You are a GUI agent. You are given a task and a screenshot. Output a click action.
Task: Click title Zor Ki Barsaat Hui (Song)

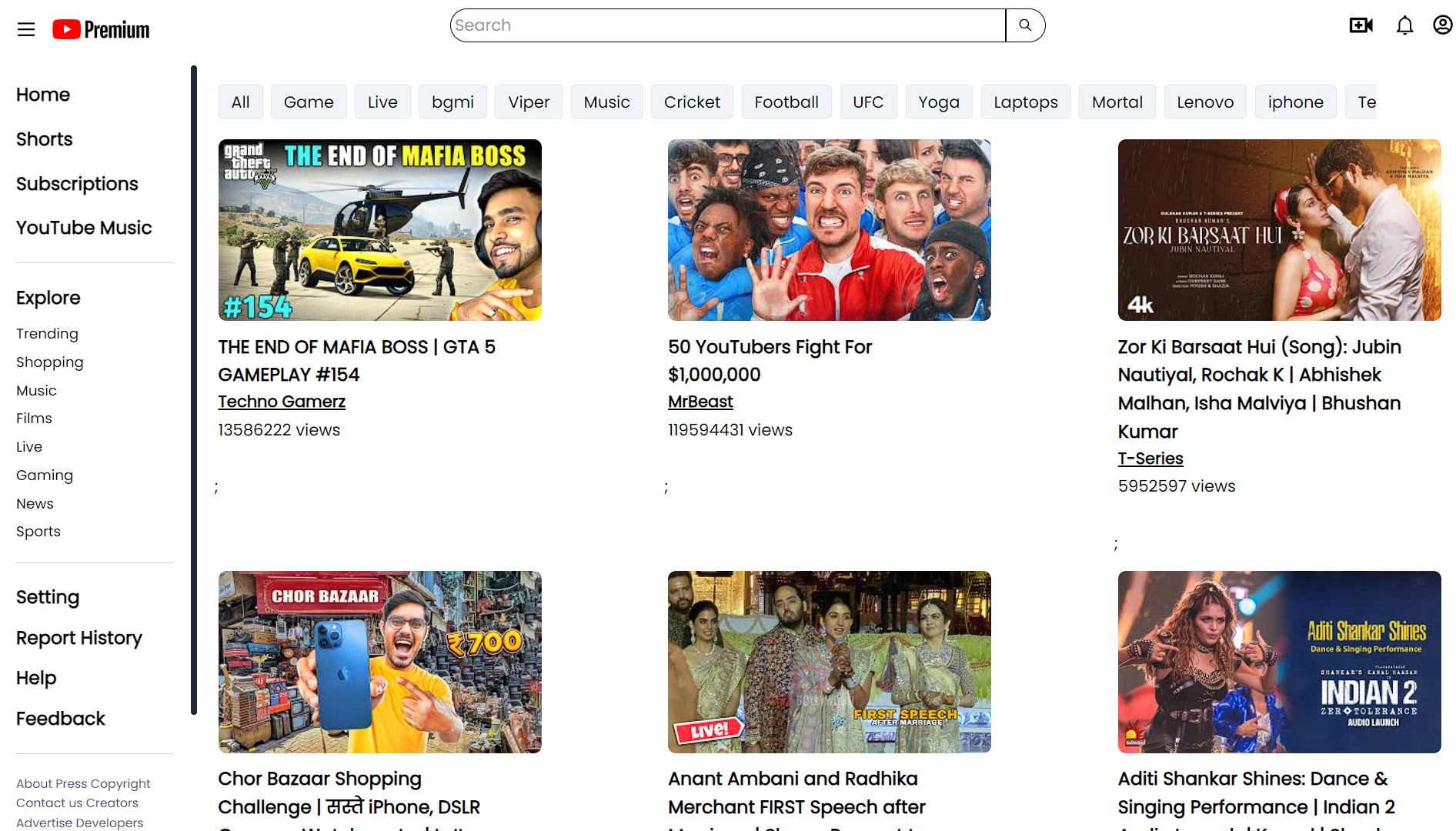point(1260,389)
